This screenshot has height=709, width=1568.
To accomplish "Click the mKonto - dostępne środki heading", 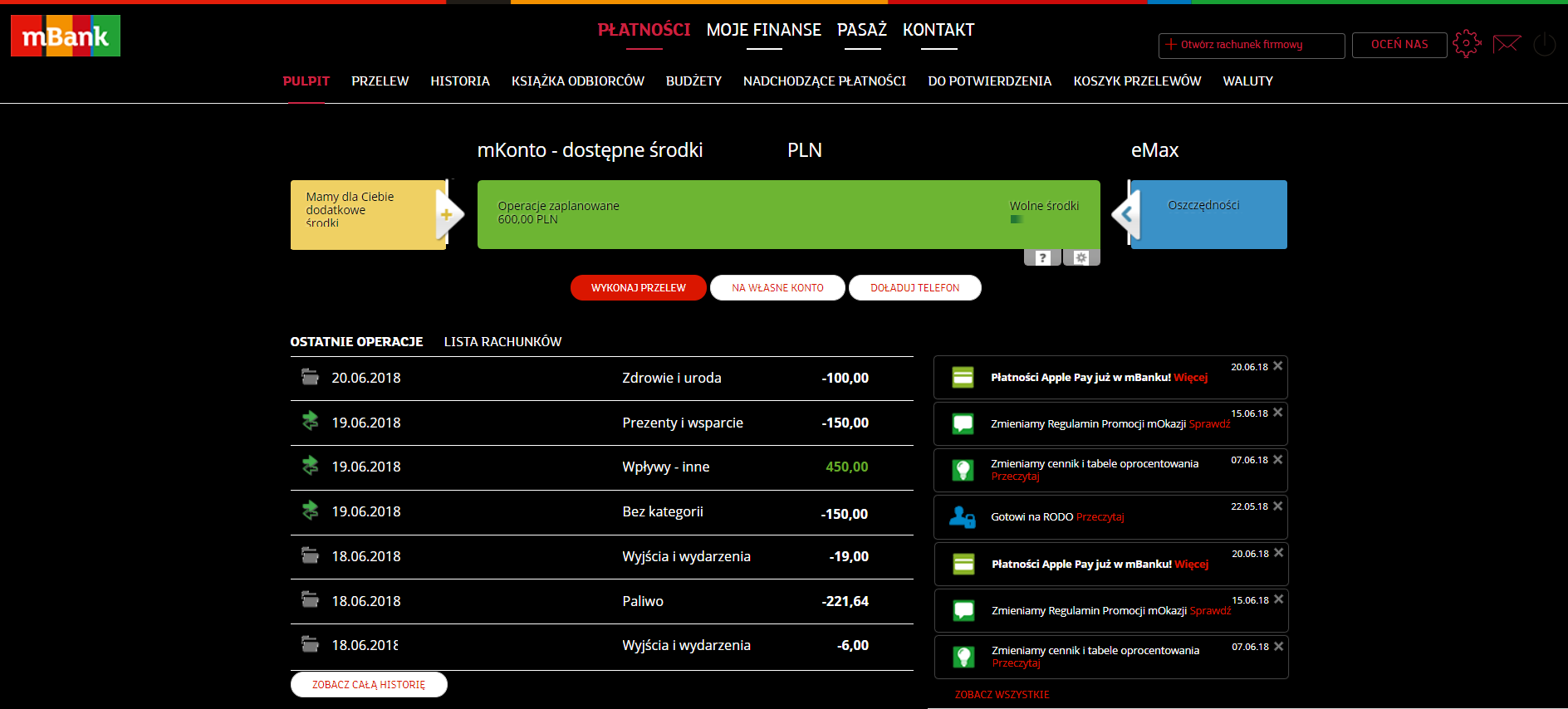I will [590, 150].
